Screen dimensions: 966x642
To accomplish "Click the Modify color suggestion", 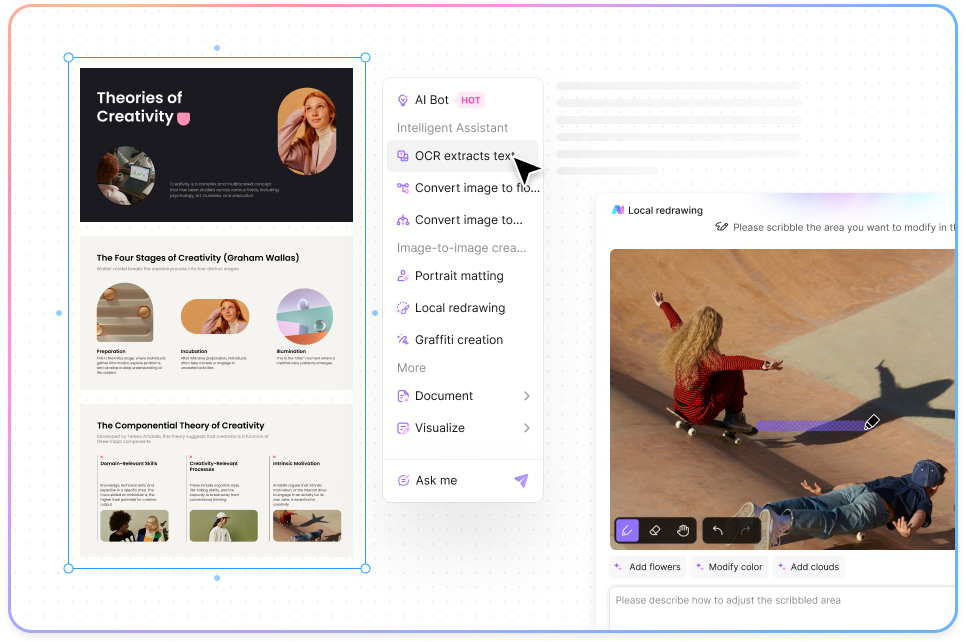I will [x=728, y=567].
